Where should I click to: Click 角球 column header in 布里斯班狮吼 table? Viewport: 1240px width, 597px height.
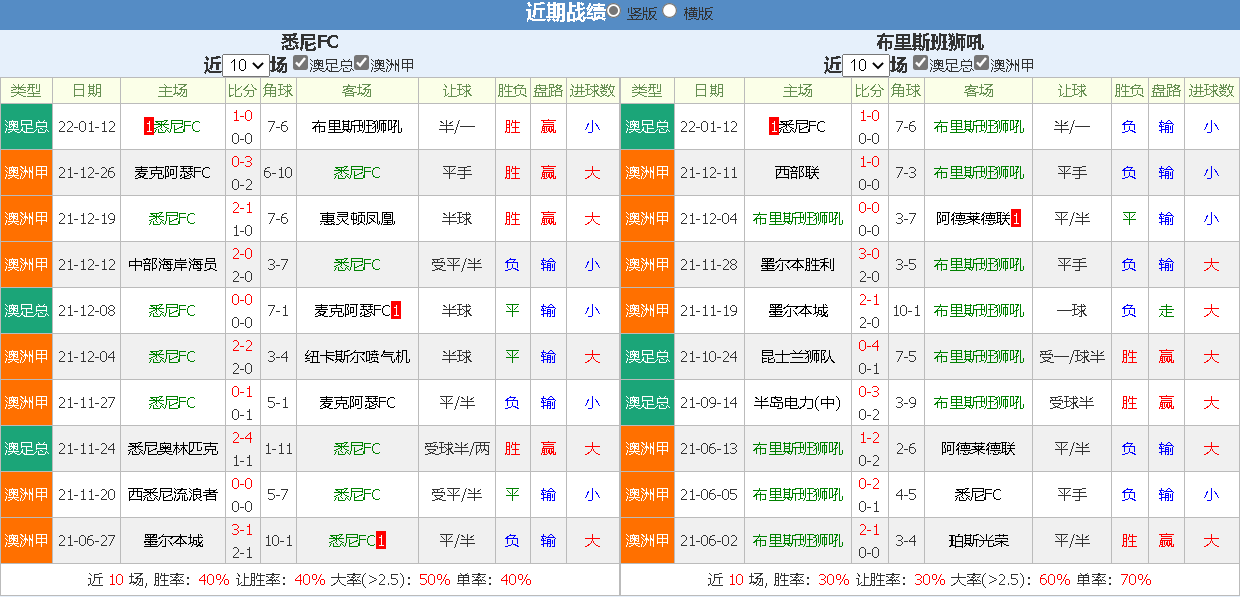pos(906,91)
